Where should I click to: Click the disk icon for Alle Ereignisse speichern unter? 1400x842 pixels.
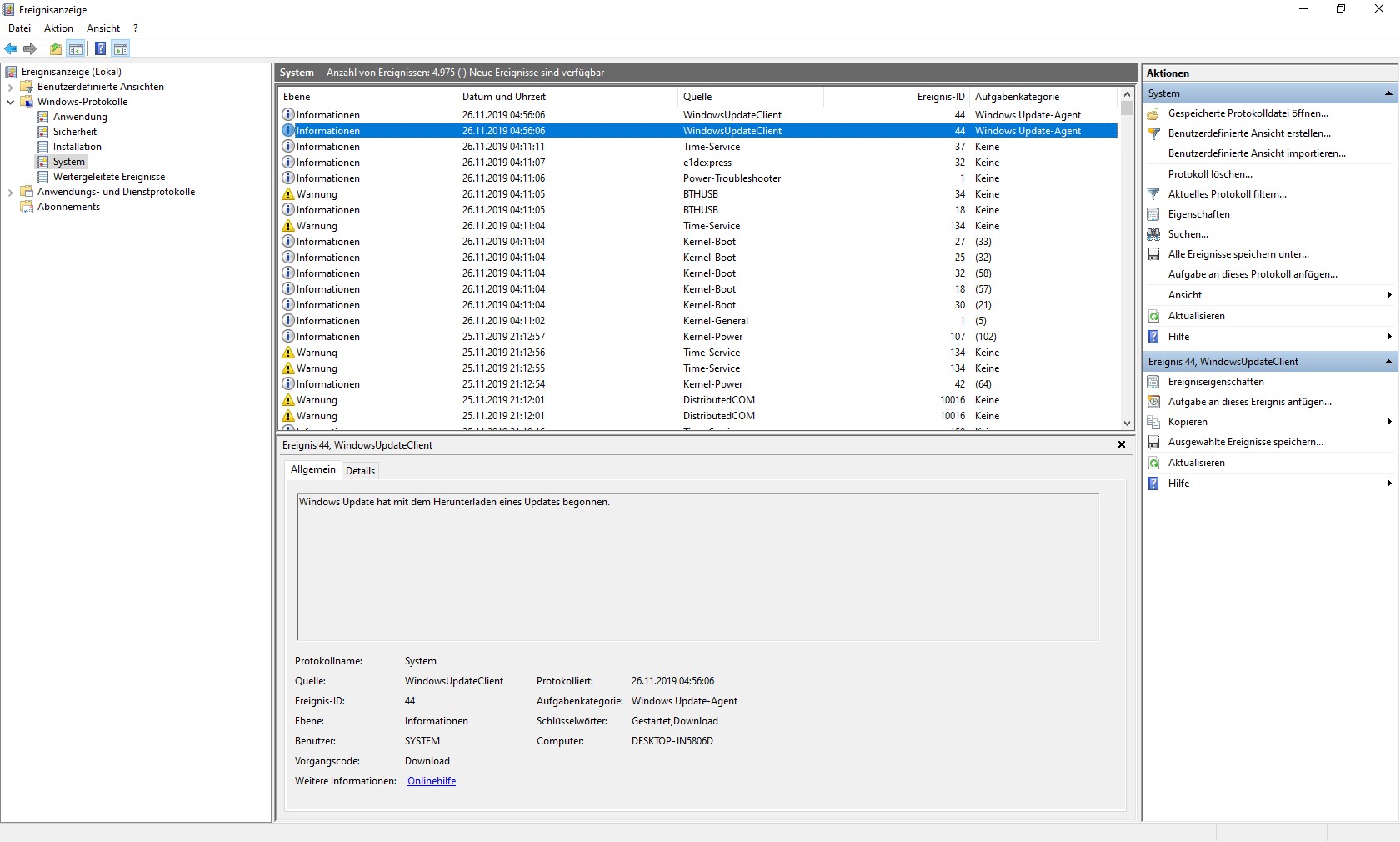(x=1153, y=254)
